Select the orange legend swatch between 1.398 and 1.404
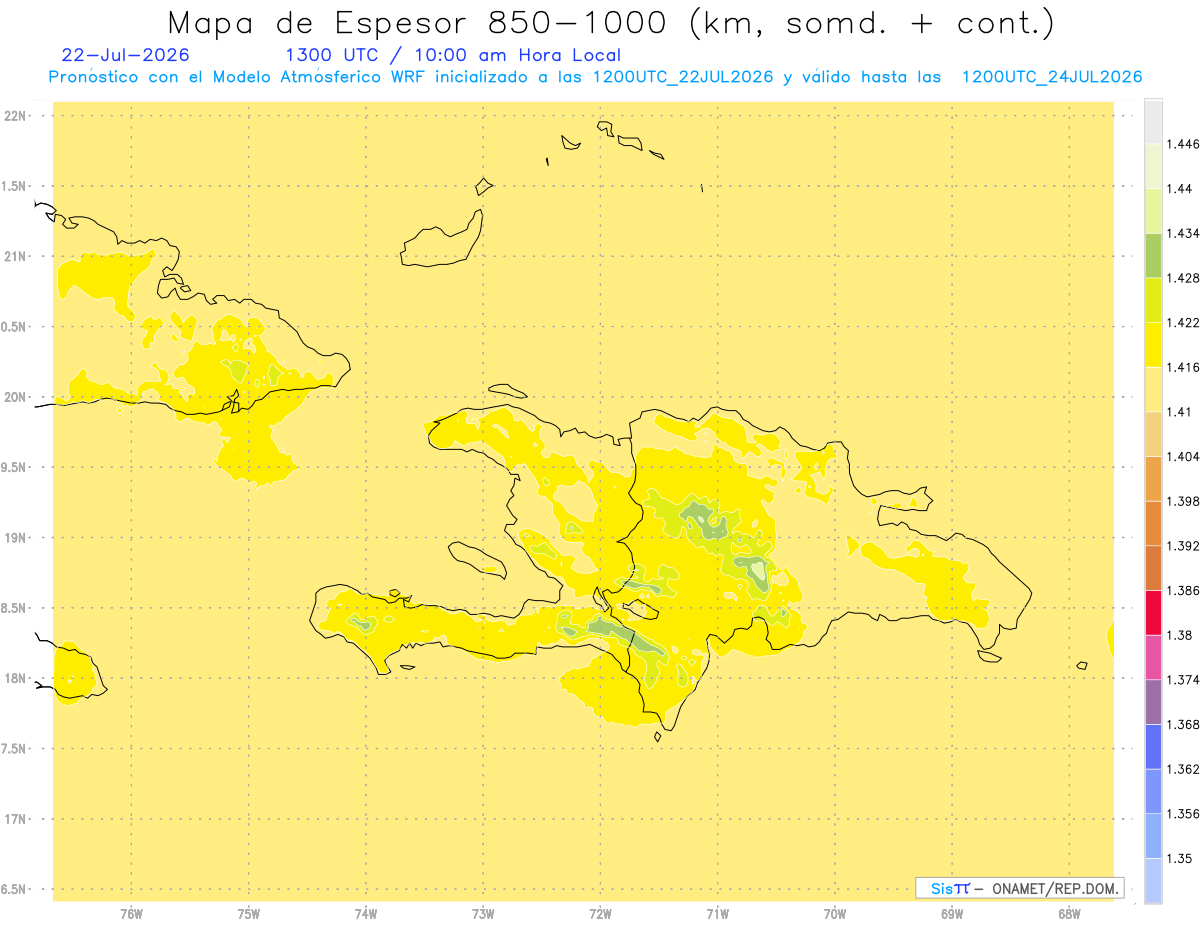This screenshot has height=927, width=1200. 1153,478
